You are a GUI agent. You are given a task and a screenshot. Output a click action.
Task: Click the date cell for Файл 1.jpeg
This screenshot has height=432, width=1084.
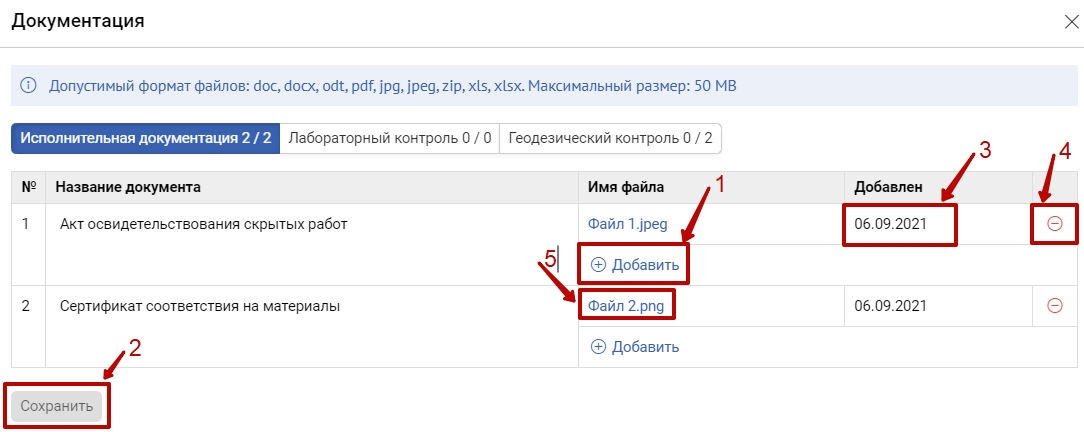(890, 224)
